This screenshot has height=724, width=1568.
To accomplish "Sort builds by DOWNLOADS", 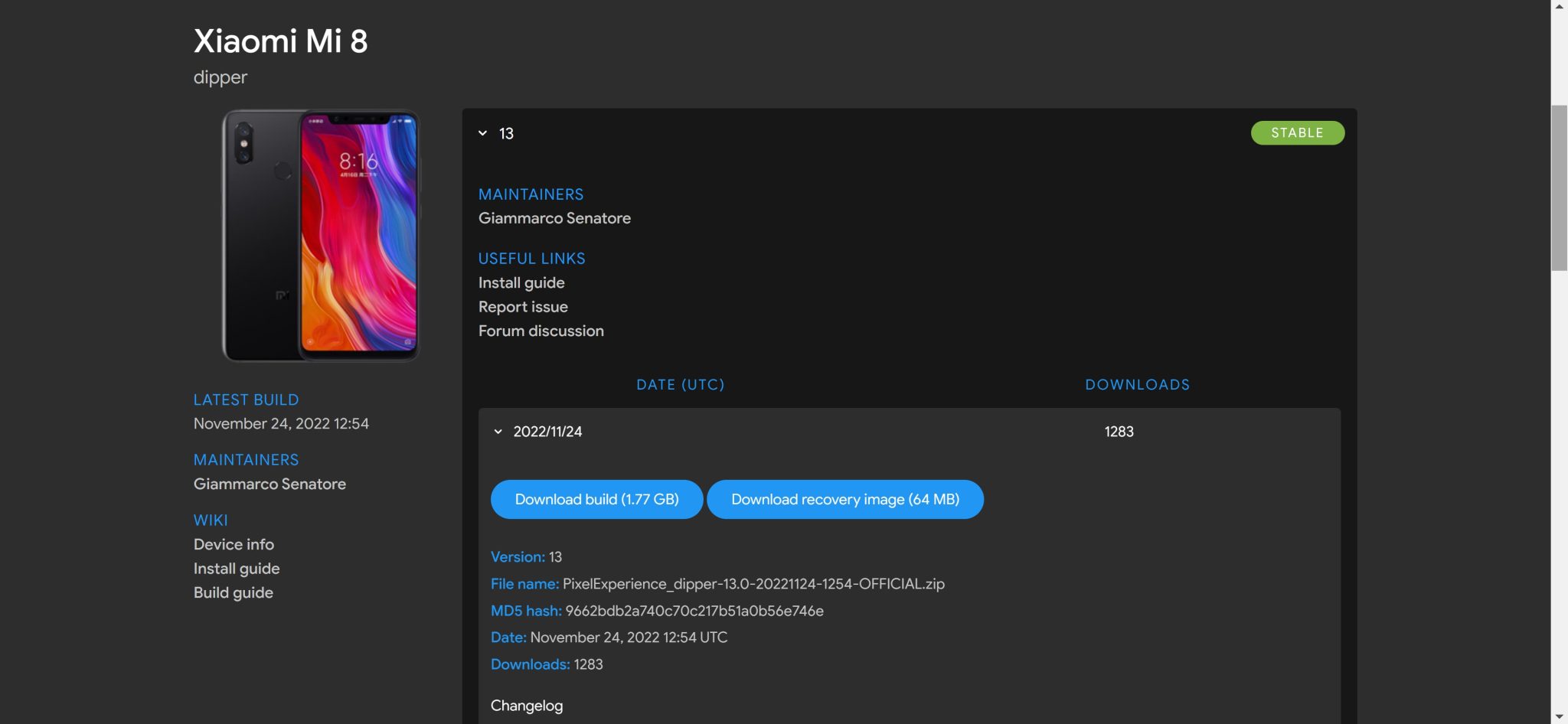I will click(x=1136, y=384).
